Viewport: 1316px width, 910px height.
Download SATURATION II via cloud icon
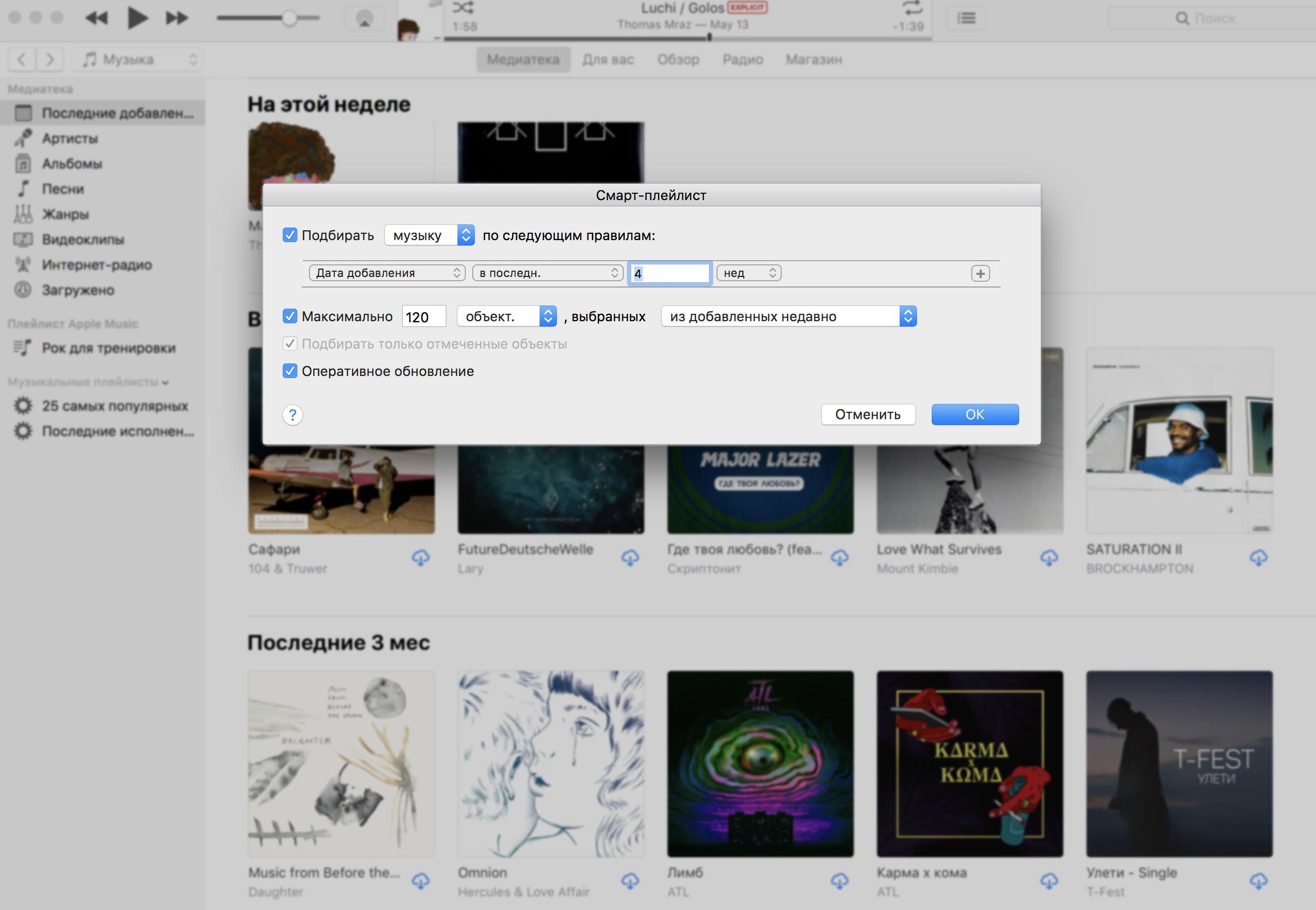[x=1259, y=558]
